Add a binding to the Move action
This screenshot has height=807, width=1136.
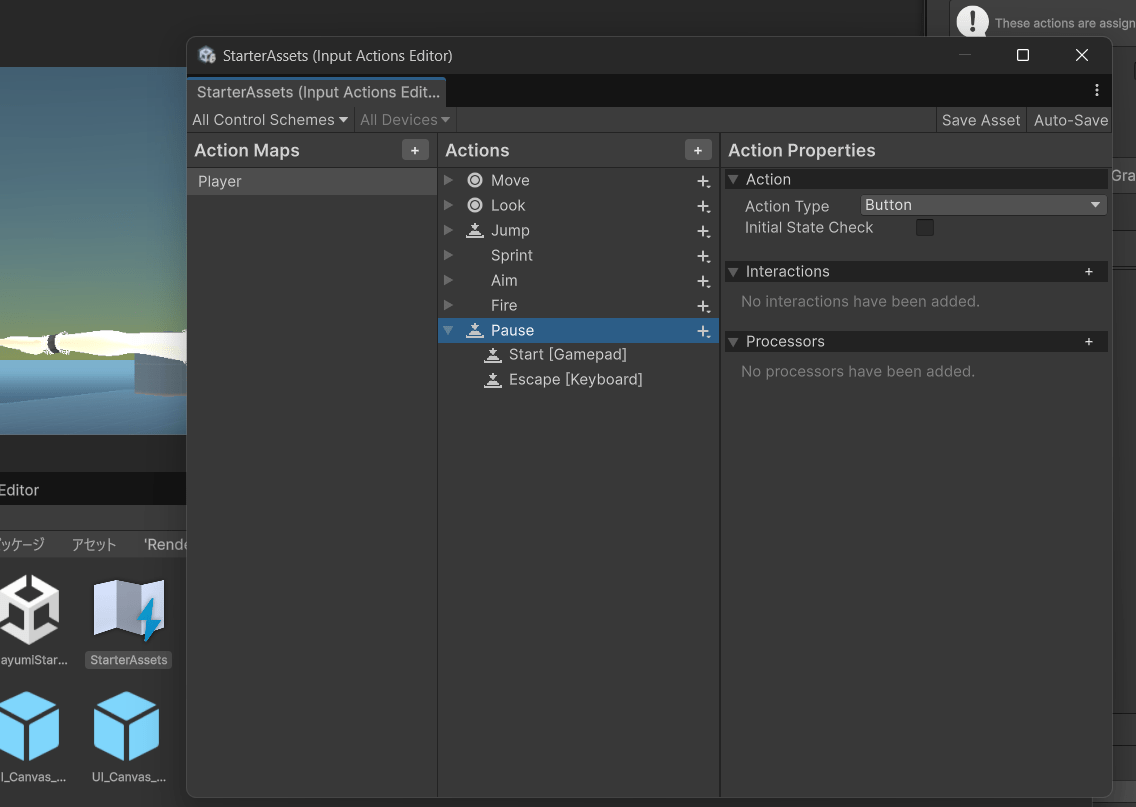[x=703, y=181]
